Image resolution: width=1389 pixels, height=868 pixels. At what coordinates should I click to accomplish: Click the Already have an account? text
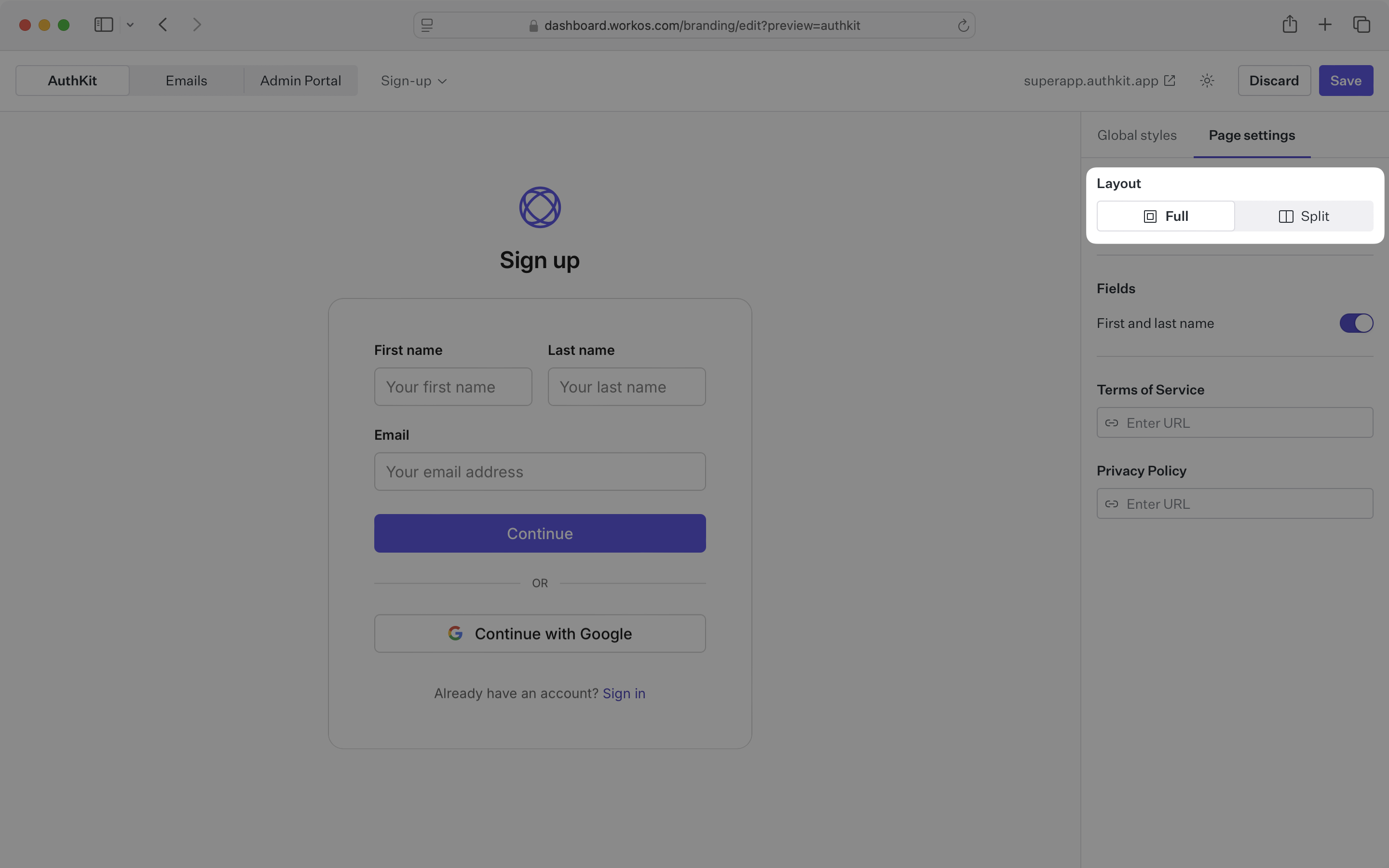click(516, 693)
